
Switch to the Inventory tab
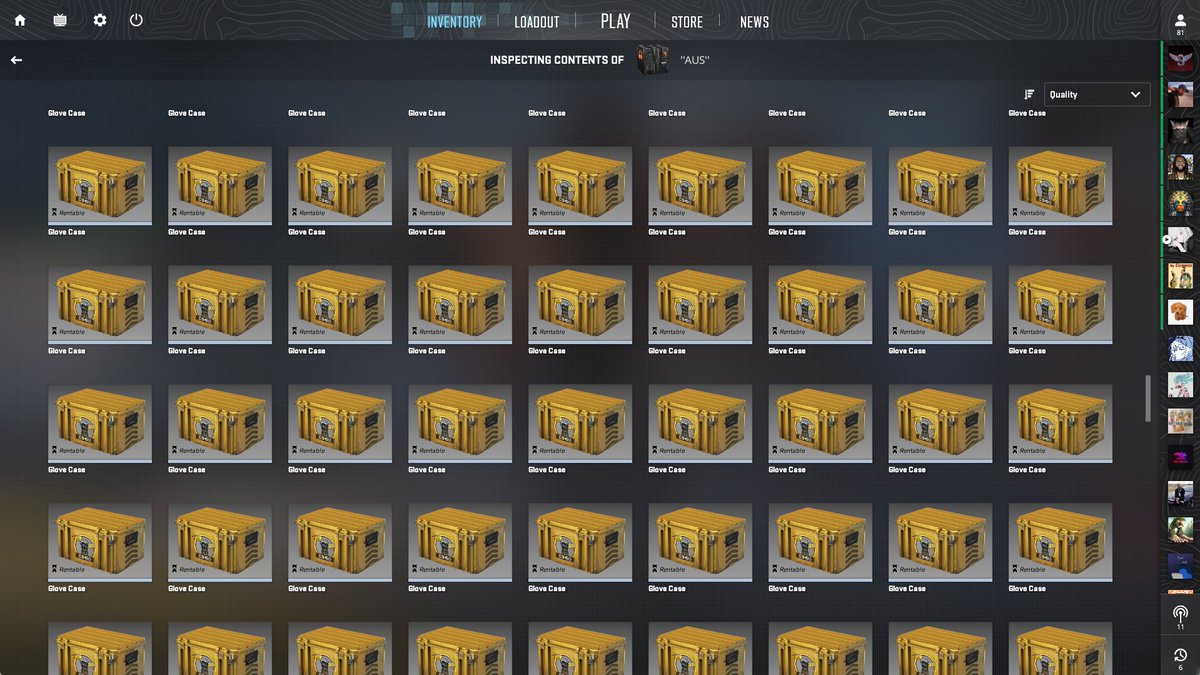(x=454, y=22)
